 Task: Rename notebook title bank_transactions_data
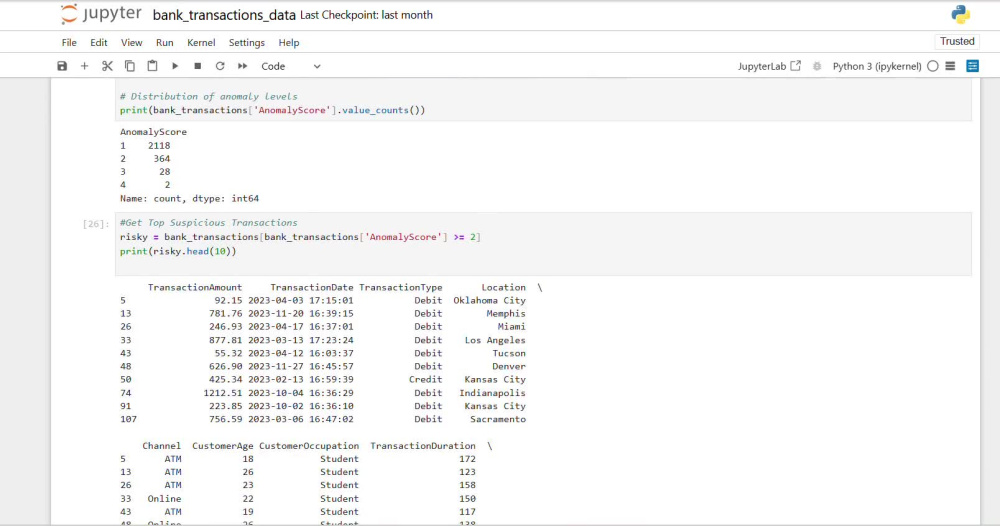point(224,15)
